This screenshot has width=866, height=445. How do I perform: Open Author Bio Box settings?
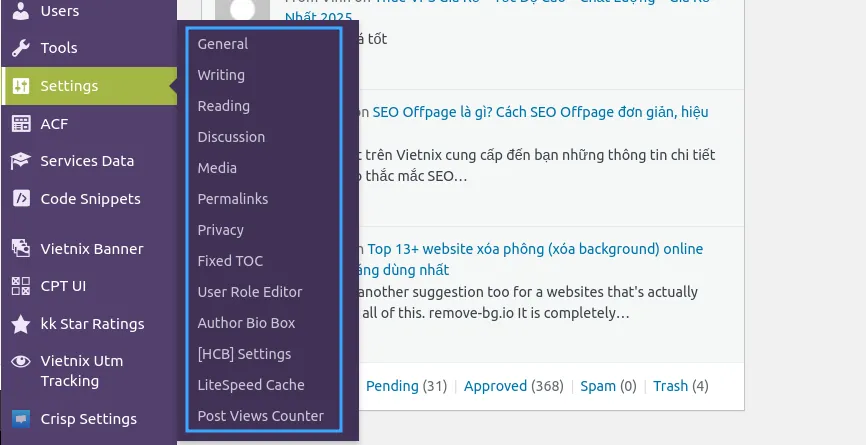pos(246,322)
